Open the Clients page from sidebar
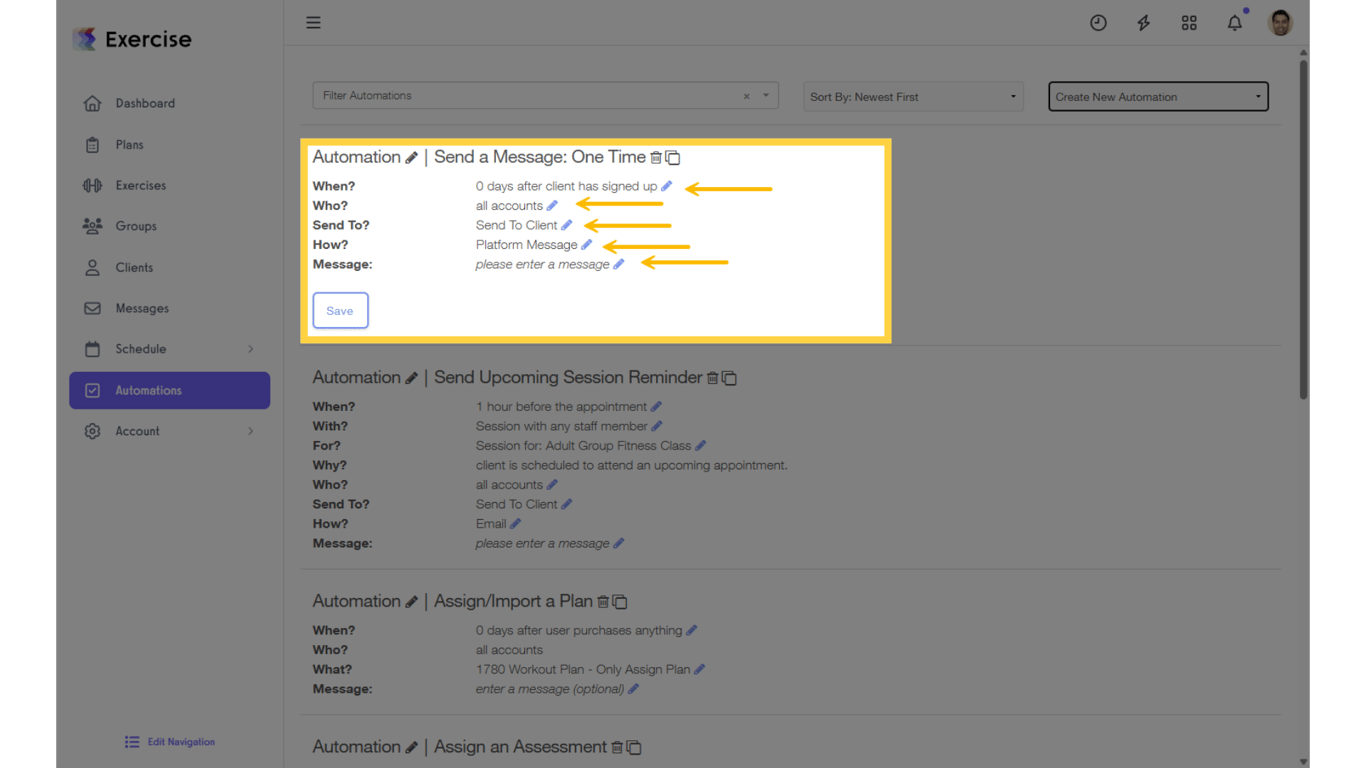1366x768 pixels. [135, 267]
